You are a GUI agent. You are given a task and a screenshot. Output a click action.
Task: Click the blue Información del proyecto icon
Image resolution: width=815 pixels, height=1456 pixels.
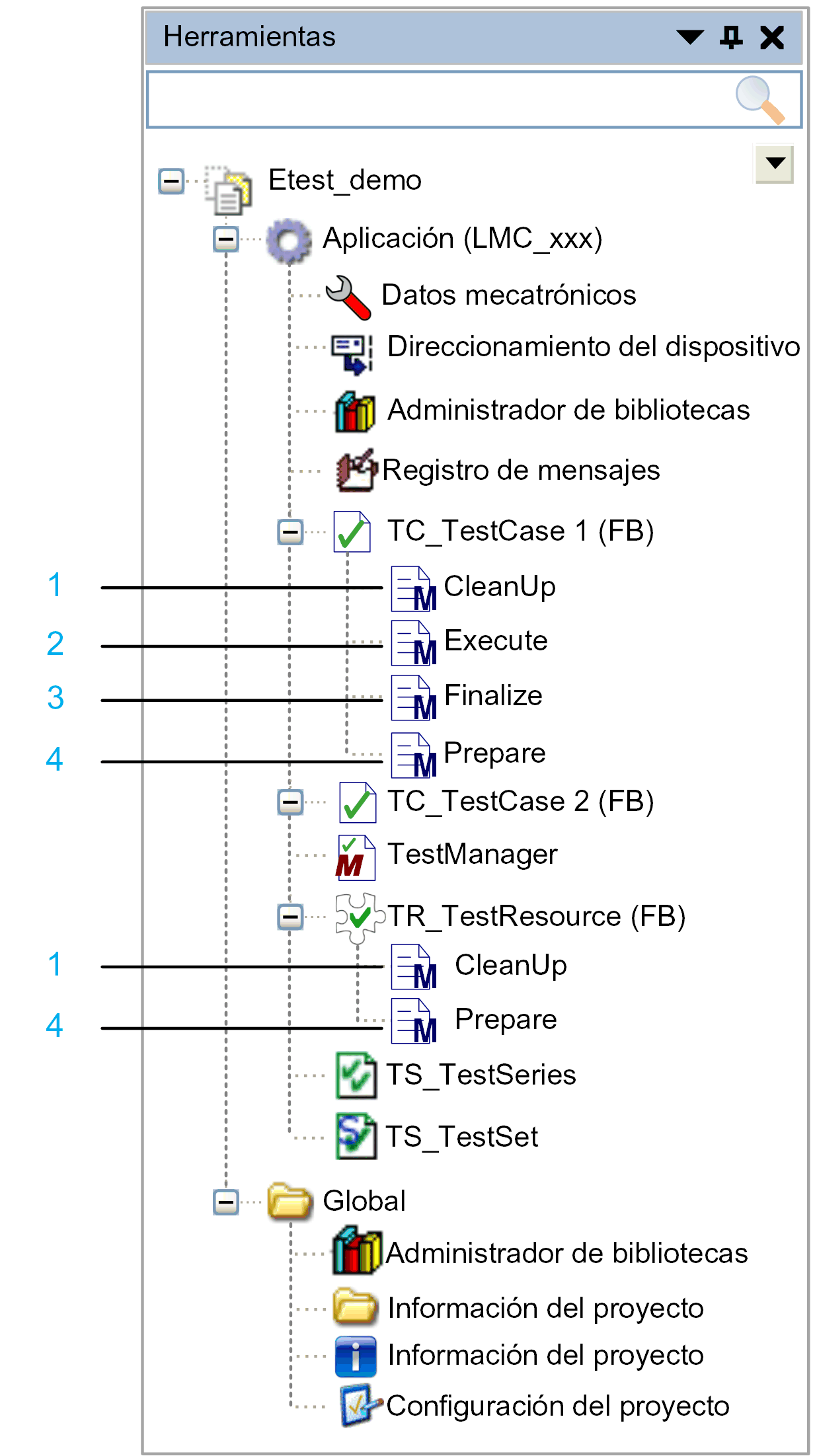[x=356, y=1356]
